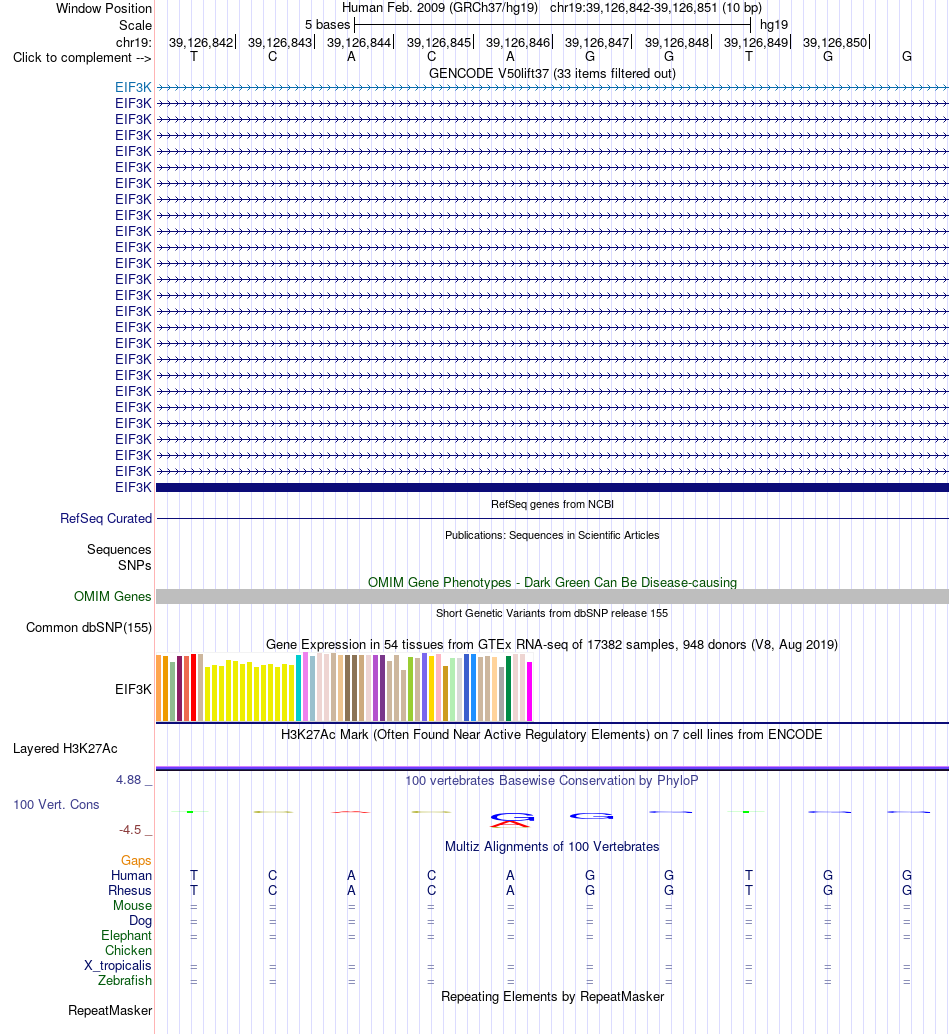Click the 4.88 upper PhyloP scale value
This screenshot has height=1034, width=950.
(x=129, y=779)
